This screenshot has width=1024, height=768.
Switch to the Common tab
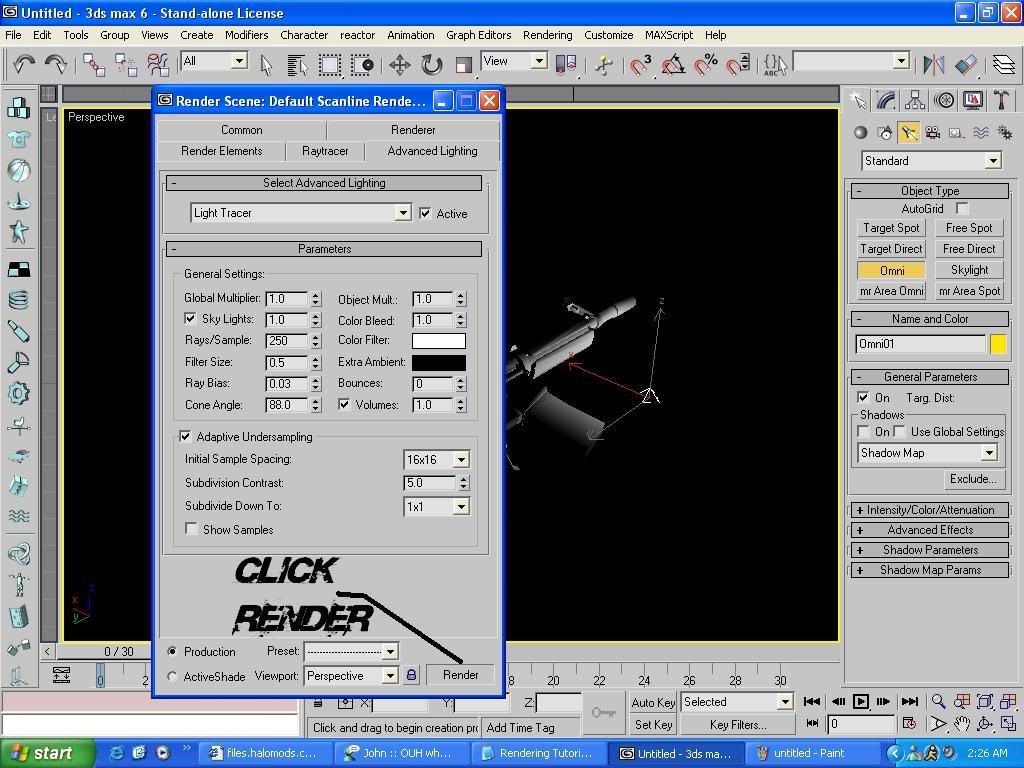click(242, 129)
